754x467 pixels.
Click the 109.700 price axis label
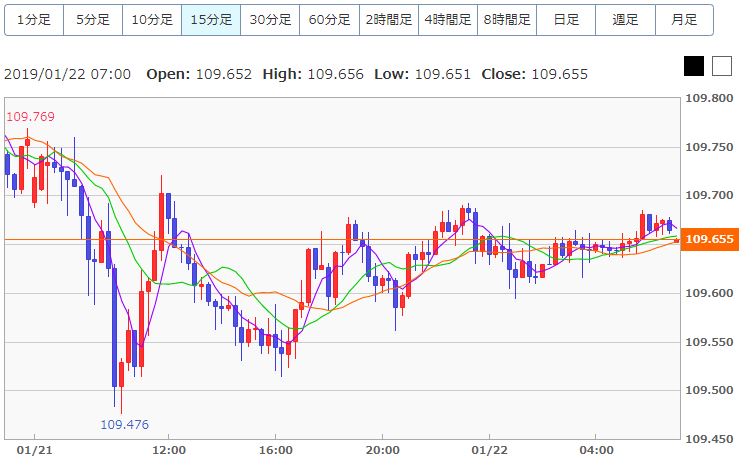pos(709,195)
